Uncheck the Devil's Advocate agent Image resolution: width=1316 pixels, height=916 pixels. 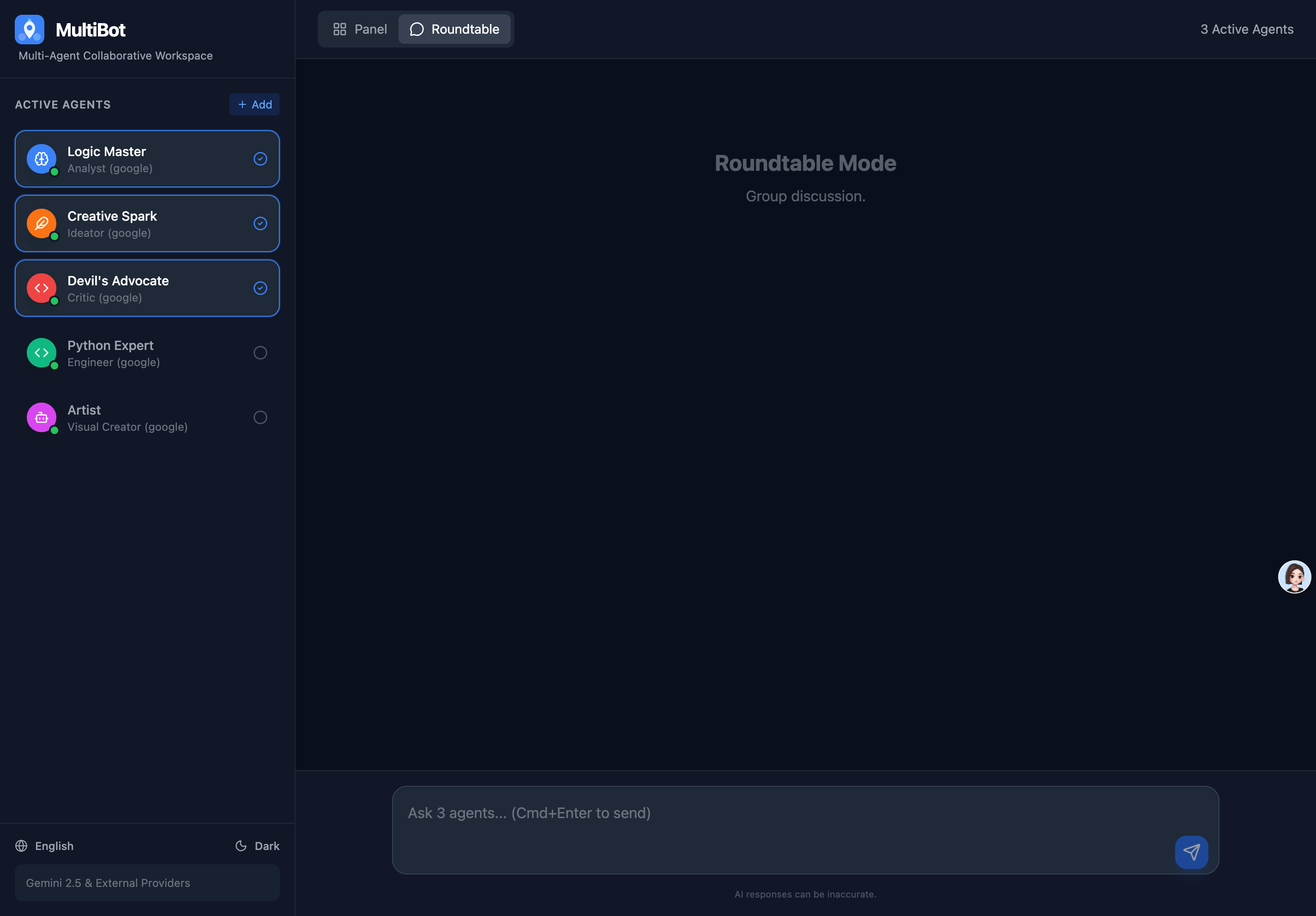click(x=260, y=289)
